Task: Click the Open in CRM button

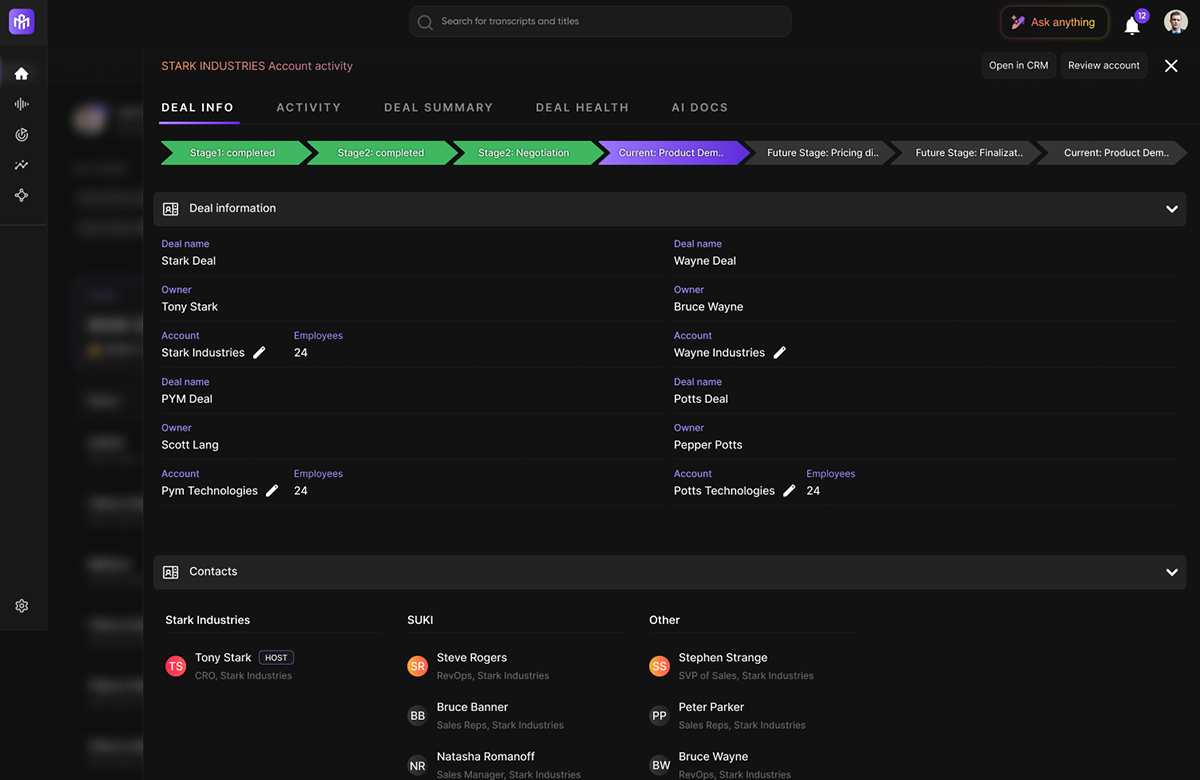Action: pos(1018,66)
